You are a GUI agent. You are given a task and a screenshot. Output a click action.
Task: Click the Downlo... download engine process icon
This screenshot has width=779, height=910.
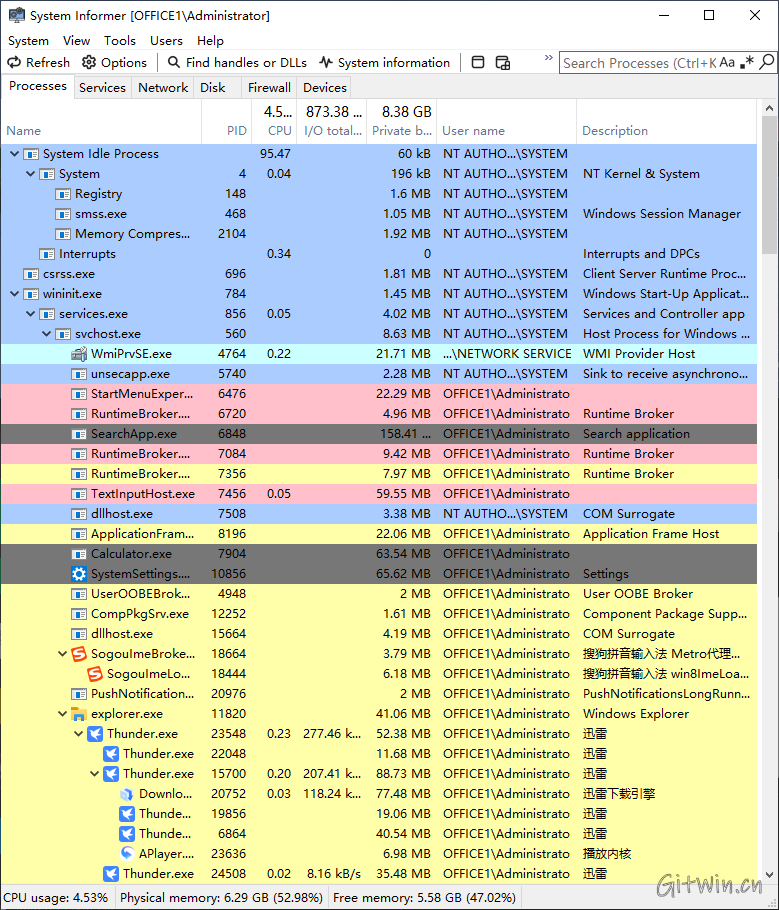point(127,794)
